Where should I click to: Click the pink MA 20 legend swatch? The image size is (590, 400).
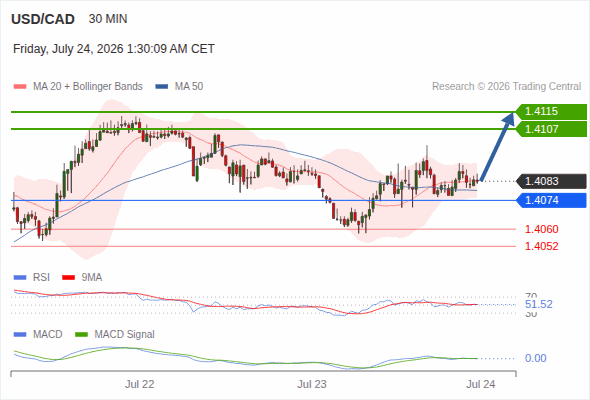tap(20, 87)
